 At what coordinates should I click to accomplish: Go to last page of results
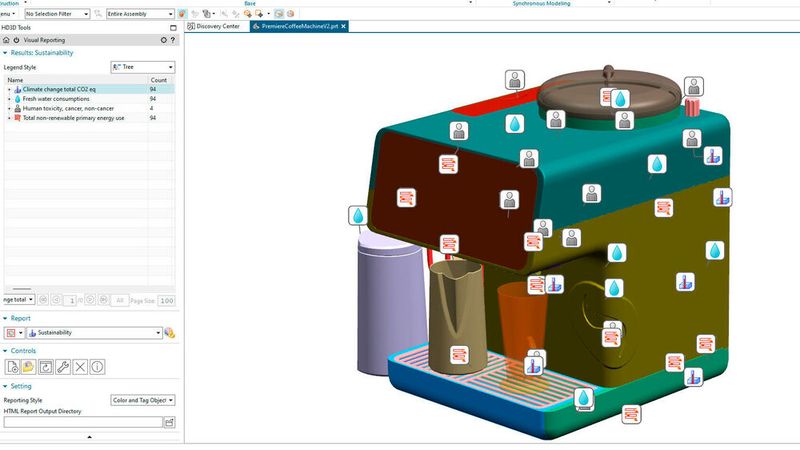click(104, 300)
